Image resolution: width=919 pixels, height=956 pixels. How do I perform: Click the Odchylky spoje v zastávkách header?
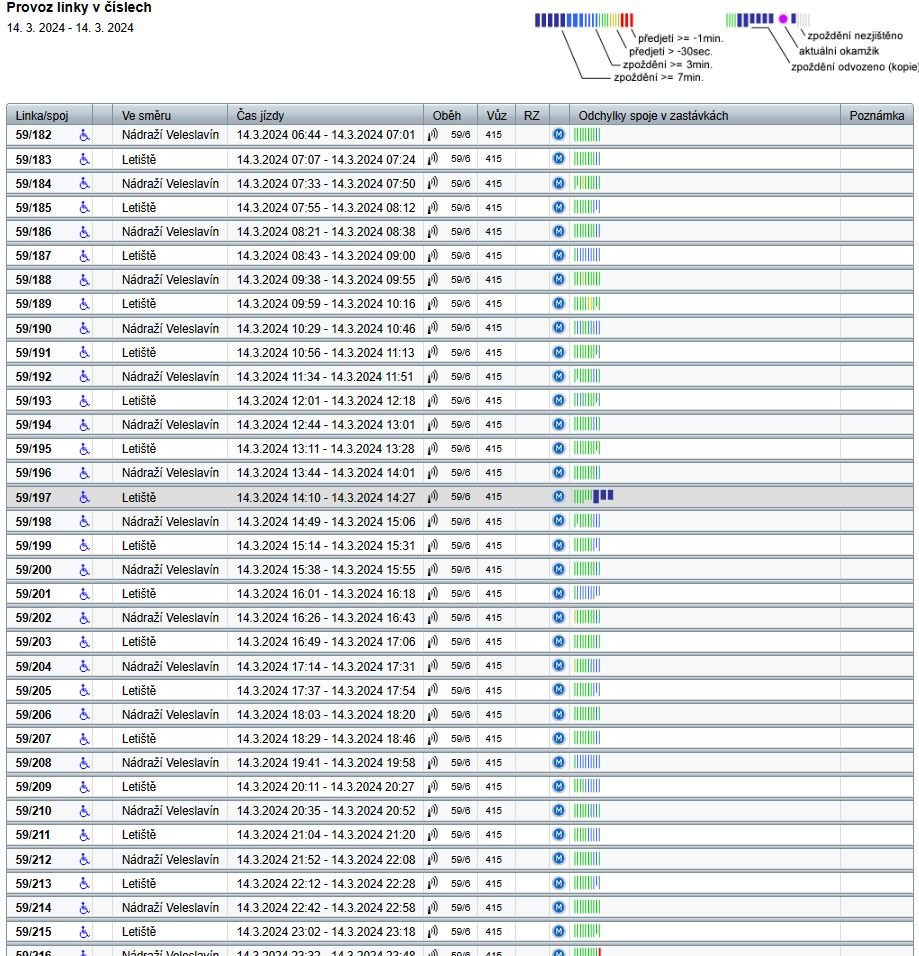[x=705, y=115]
